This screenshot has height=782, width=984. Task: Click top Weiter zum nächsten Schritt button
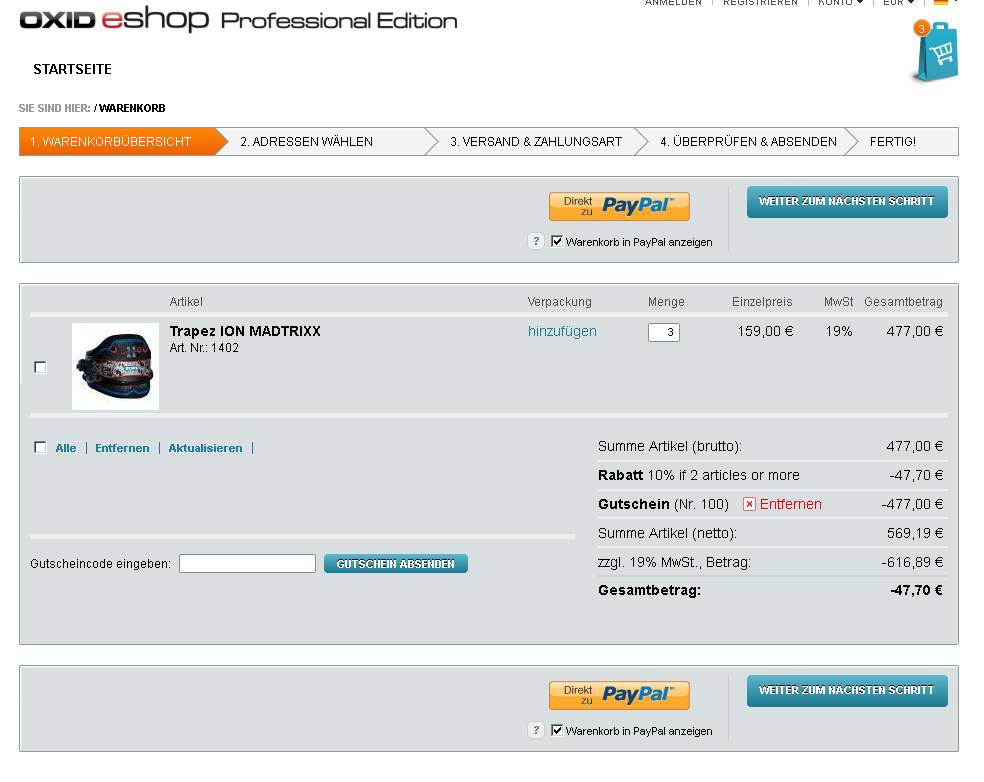846,202
